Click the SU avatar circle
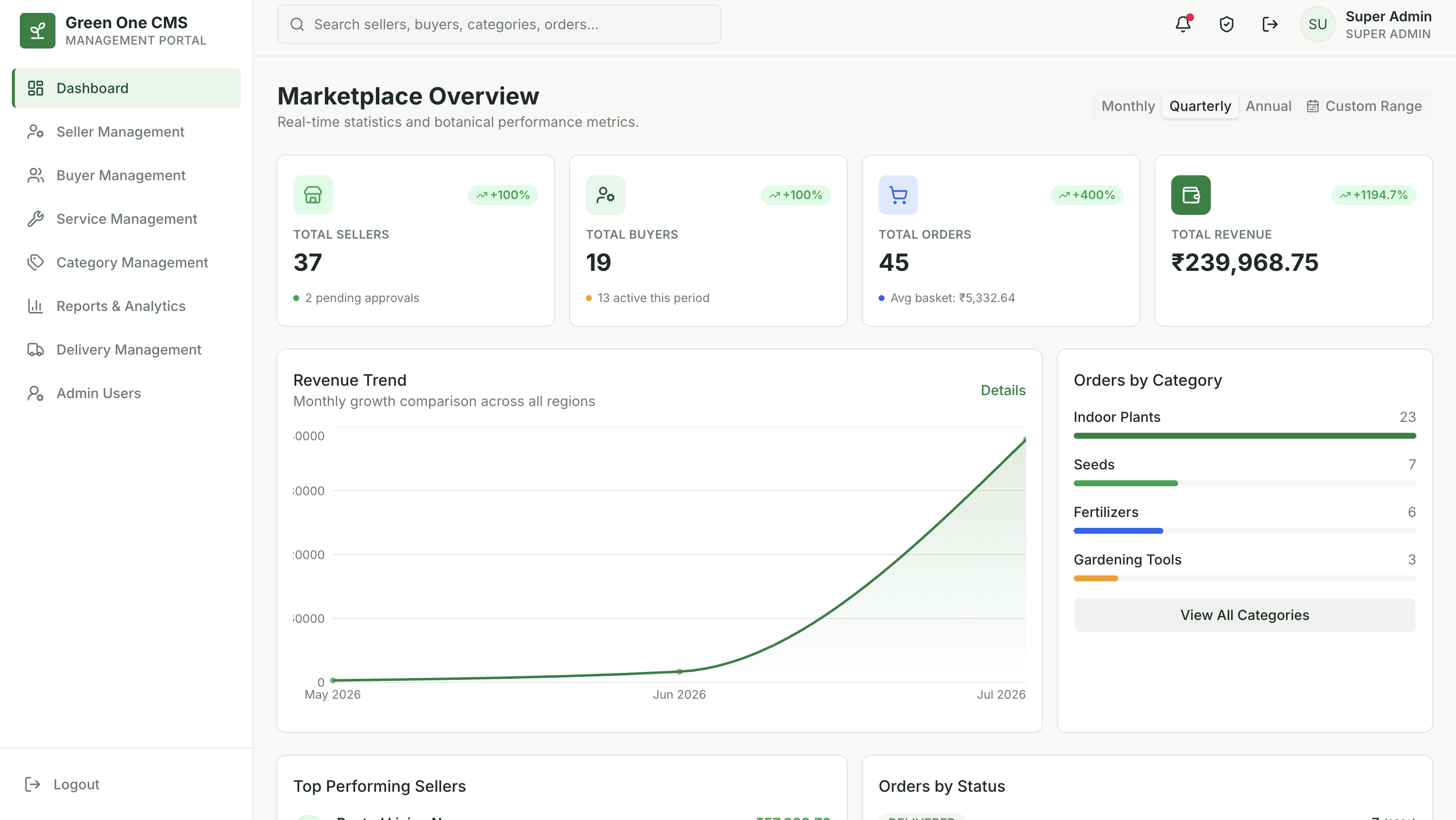 click(x=1317, y=24)
